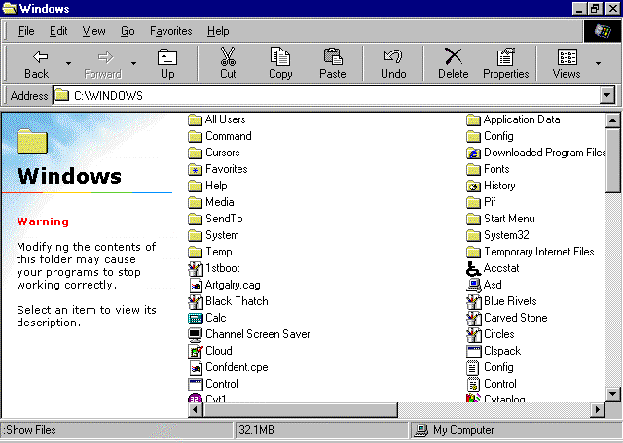The height and width of the screenshot is (443, 623).
Task: Open the Back button history arrow
Action: coord(68,63)
